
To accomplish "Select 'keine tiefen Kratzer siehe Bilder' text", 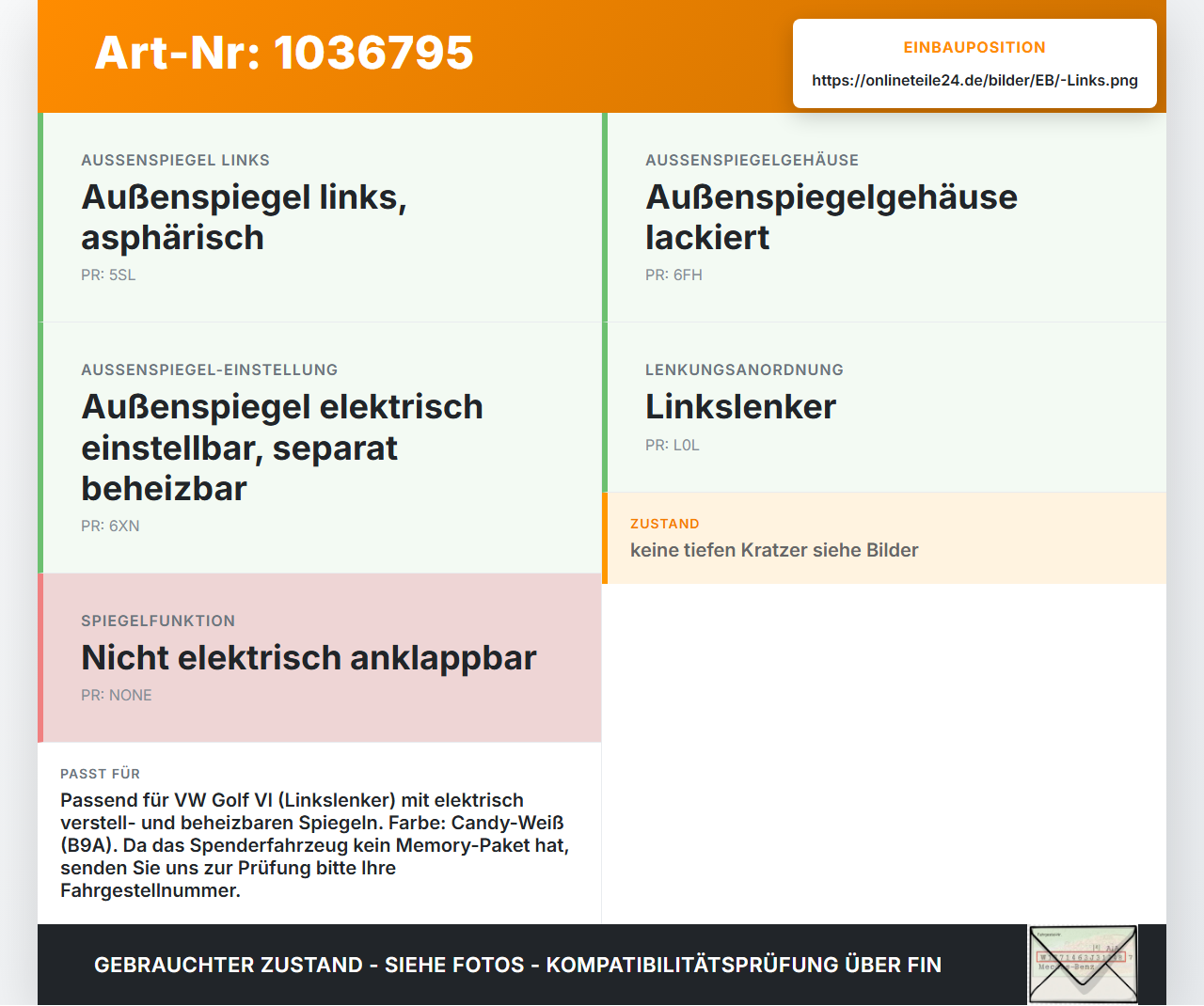I will pos(774,550).
